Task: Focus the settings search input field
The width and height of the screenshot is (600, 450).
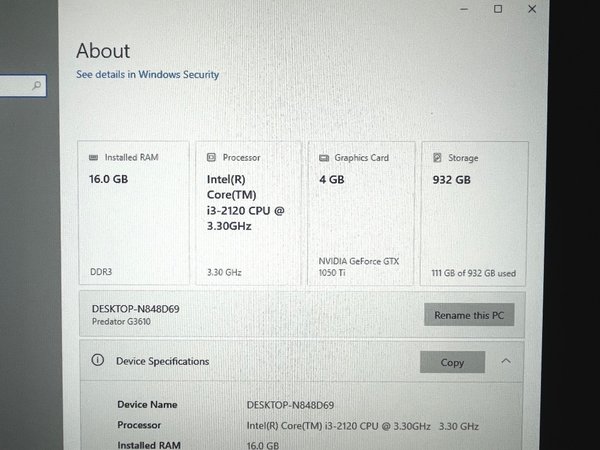Action: point(15,86)
